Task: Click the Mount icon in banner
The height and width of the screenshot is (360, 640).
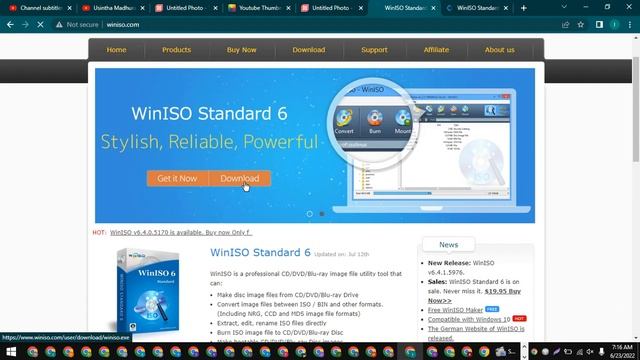Action: click(403, 121)
